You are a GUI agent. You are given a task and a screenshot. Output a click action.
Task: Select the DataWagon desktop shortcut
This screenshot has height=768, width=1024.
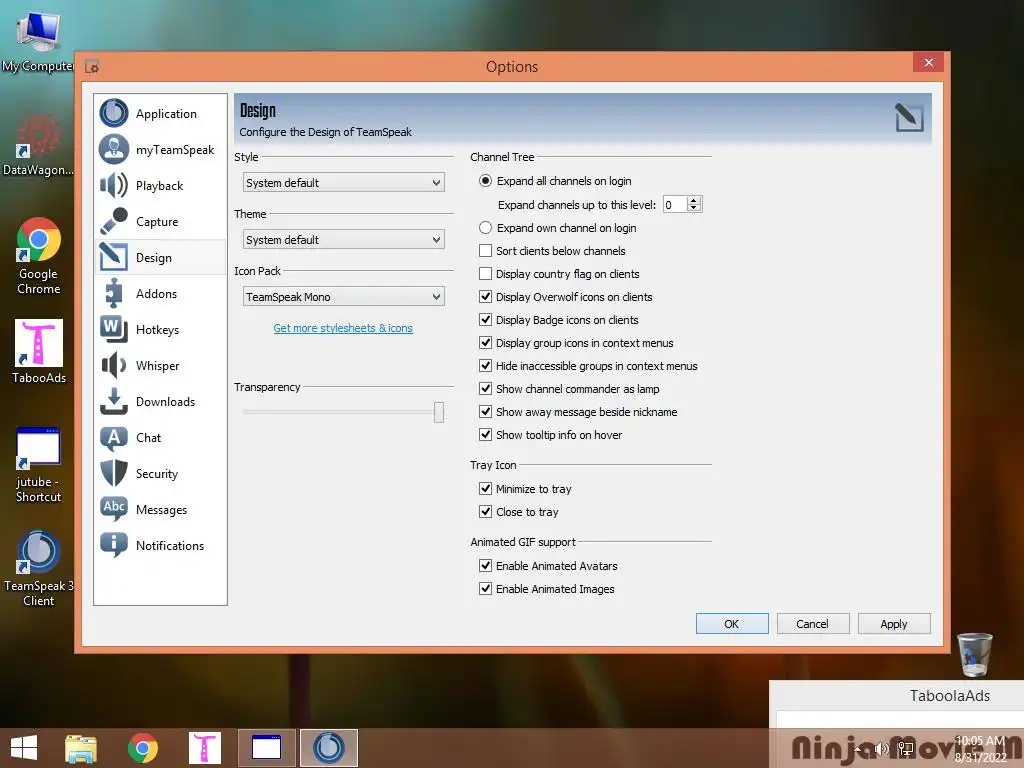37,145
